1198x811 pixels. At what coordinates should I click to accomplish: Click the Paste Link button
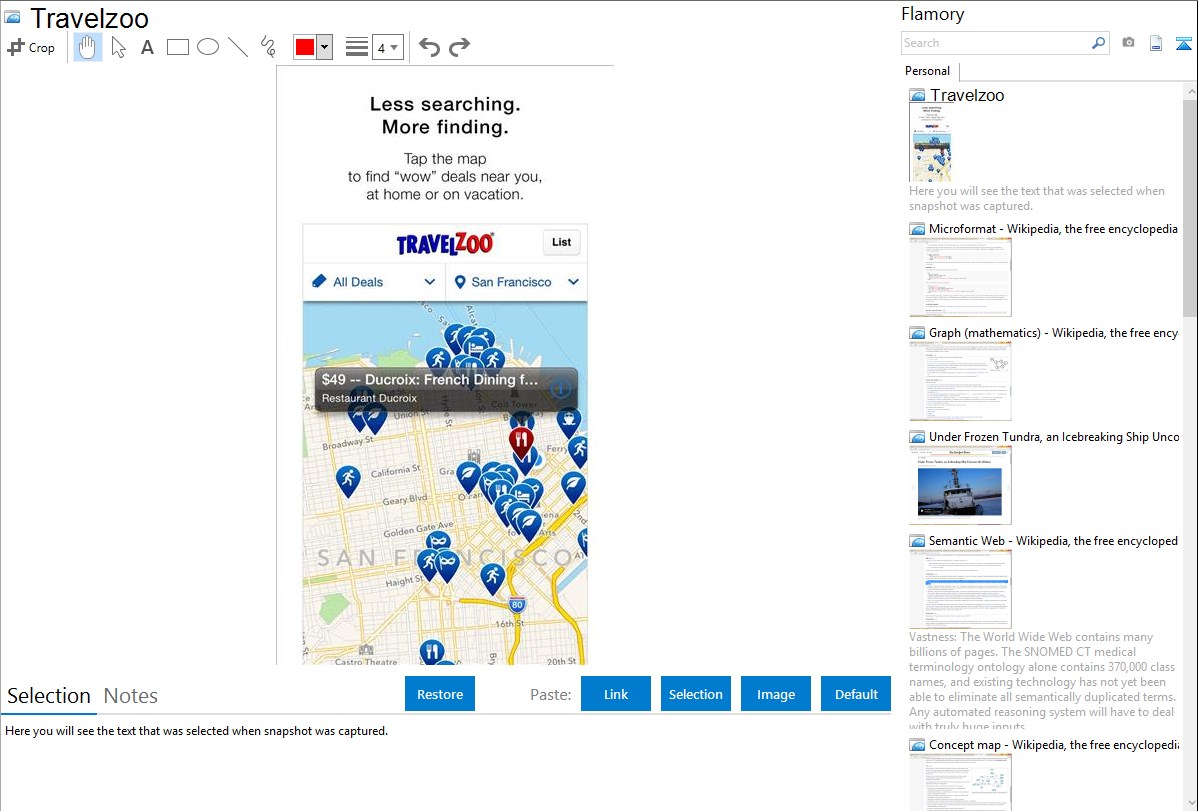(x=616, y=694)
